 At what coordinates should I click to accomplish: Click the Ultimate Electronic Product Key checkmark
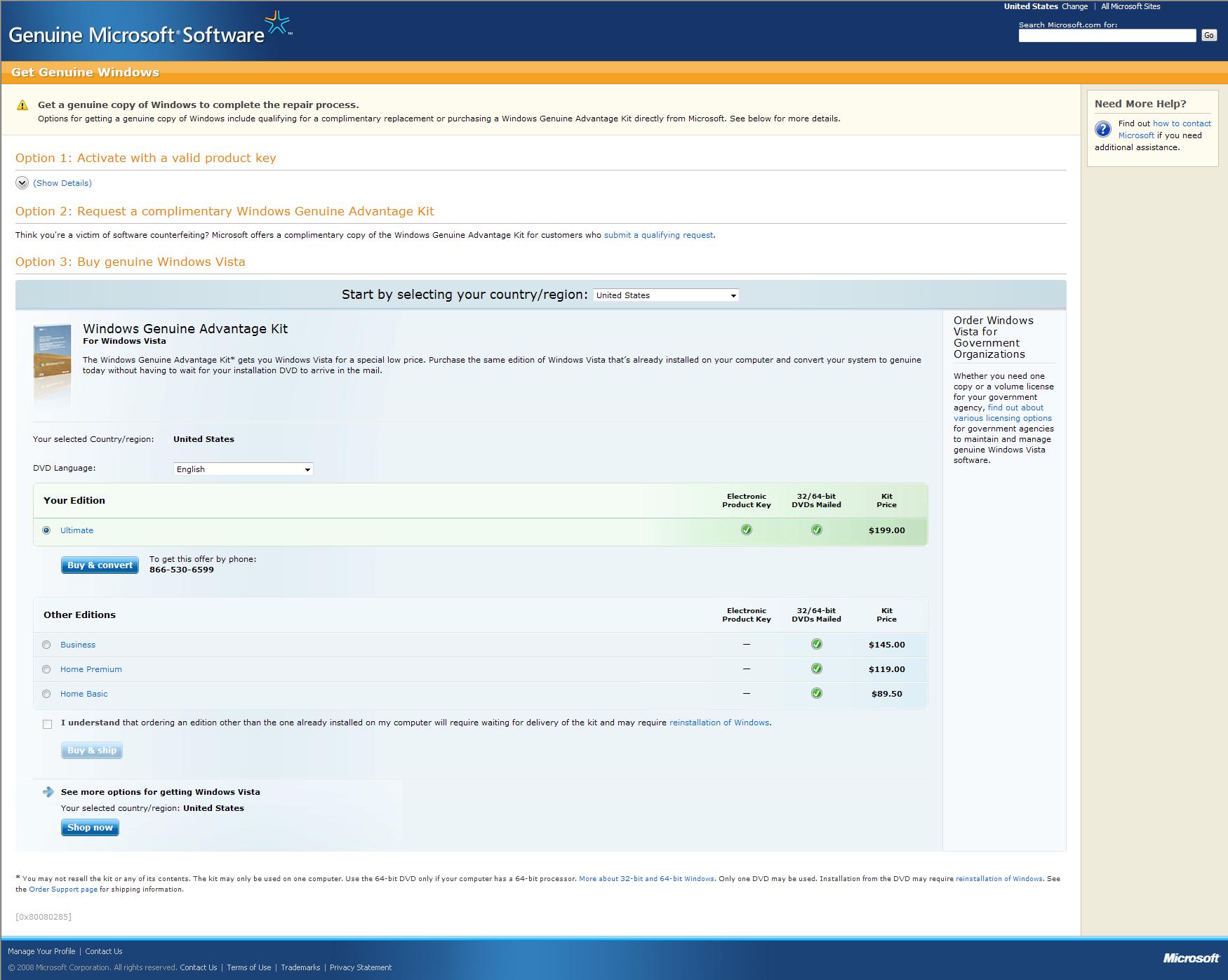(x=747, y=530)
